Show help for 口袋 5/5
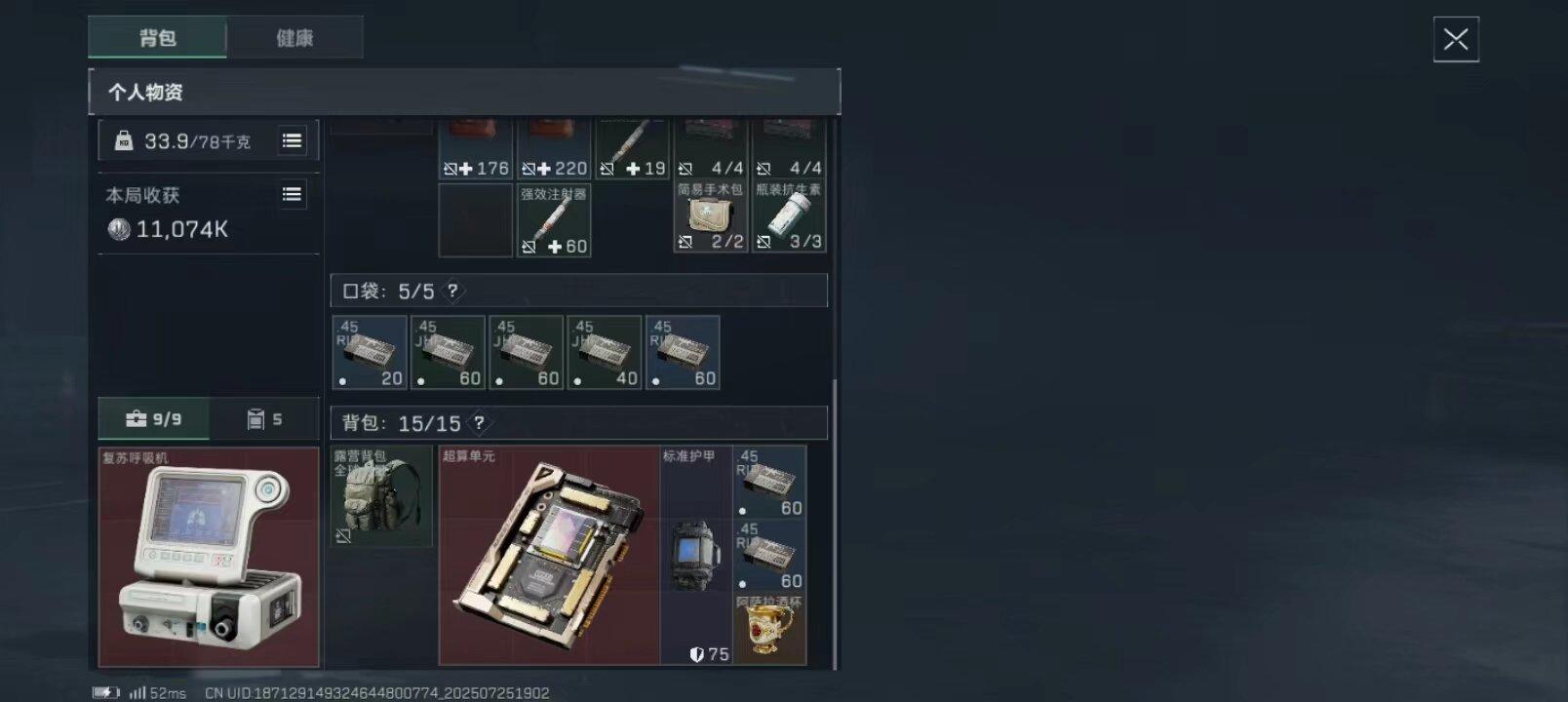This screenshot has width=1568, height=702. [452, 291]
